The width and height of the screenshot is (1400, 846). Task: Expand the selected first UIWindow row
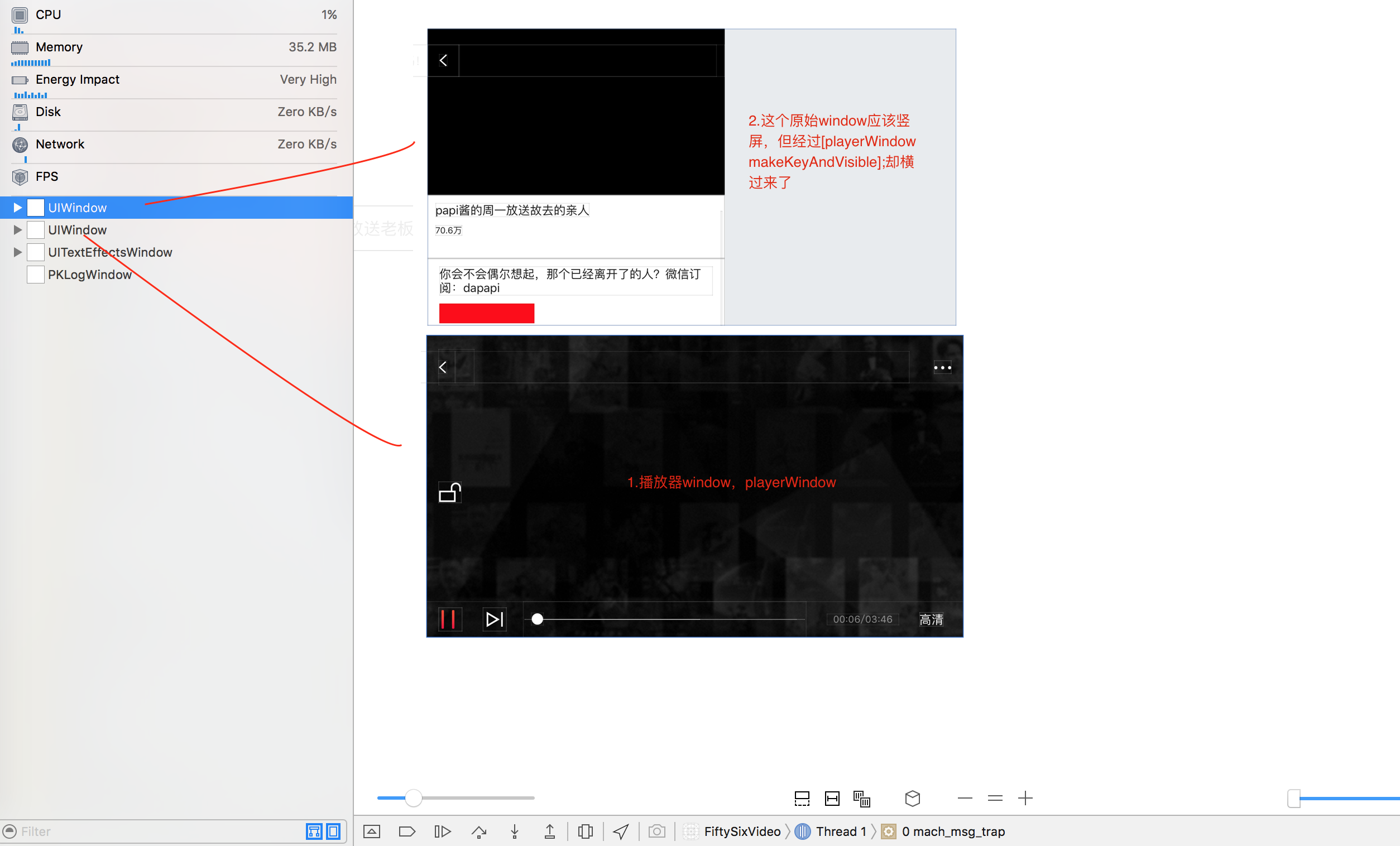18,208
